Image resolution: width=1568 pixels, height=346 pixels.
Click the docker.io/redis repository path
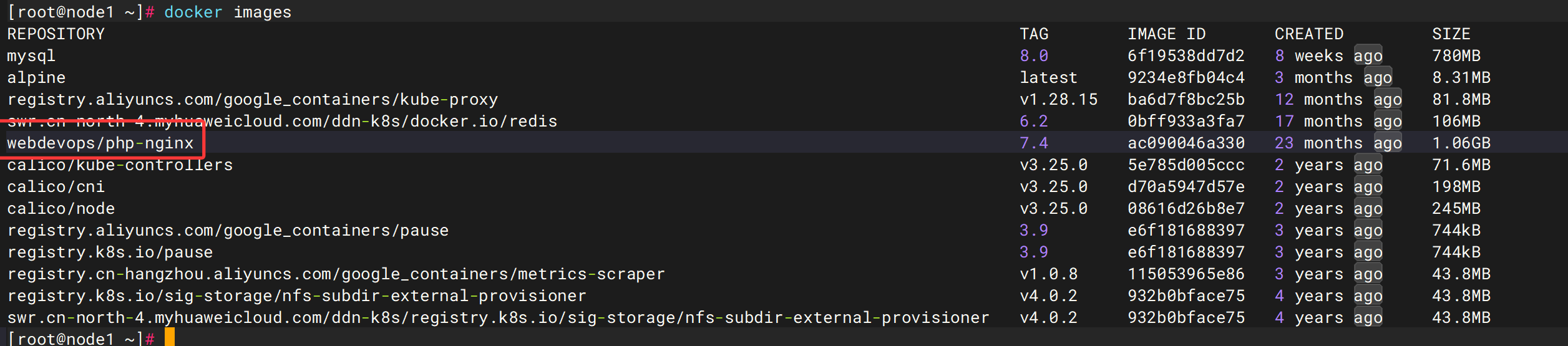click(x=282, y=122)
